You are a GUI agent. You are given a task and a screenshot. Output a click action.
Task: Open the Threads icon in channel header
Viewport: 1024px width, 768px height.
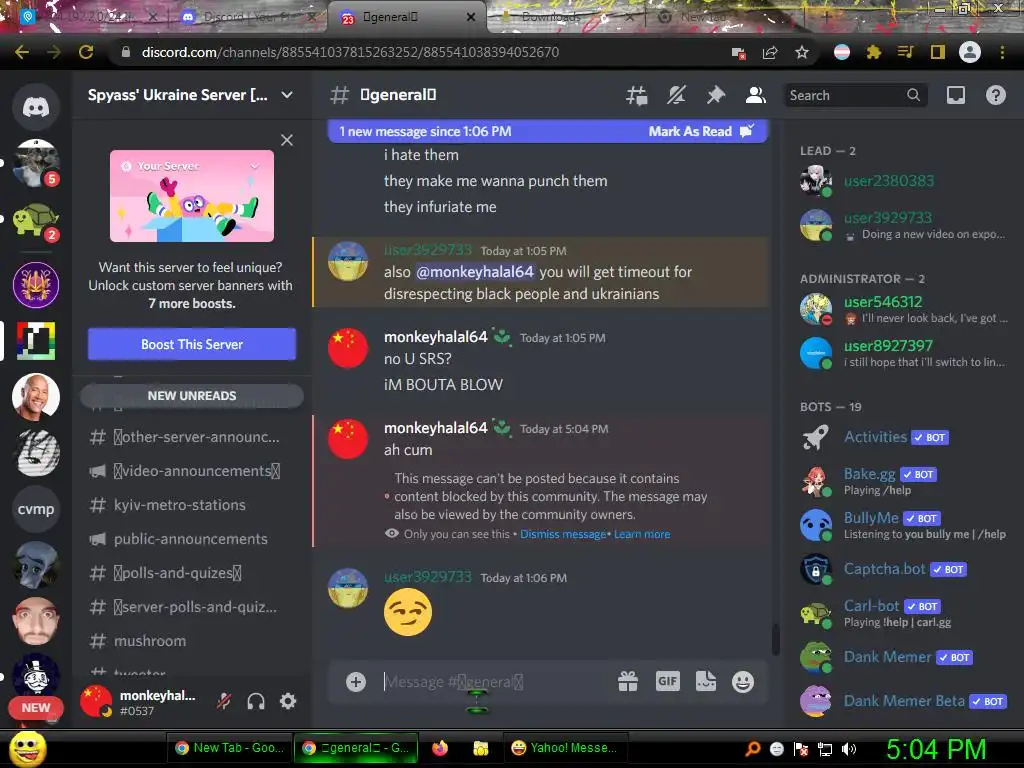click(636, 95)
